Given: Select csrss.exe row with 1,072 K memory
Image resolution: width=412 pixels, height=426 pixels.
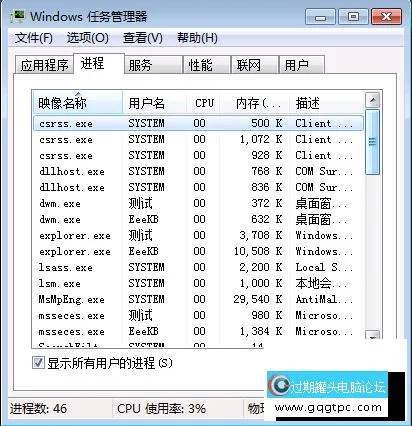Looking at the screenshot, I should point(198,139).
